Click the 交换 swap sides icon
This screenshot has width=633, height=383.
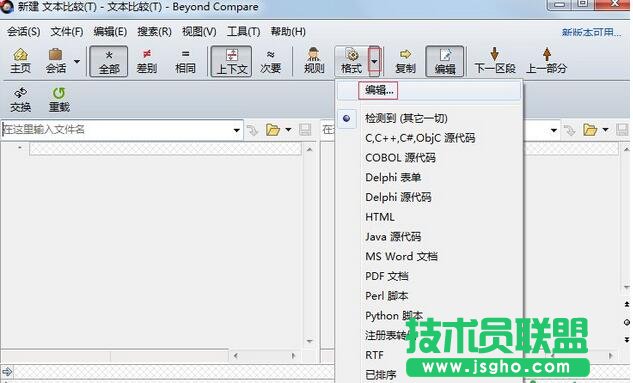[x=20, y=100]
